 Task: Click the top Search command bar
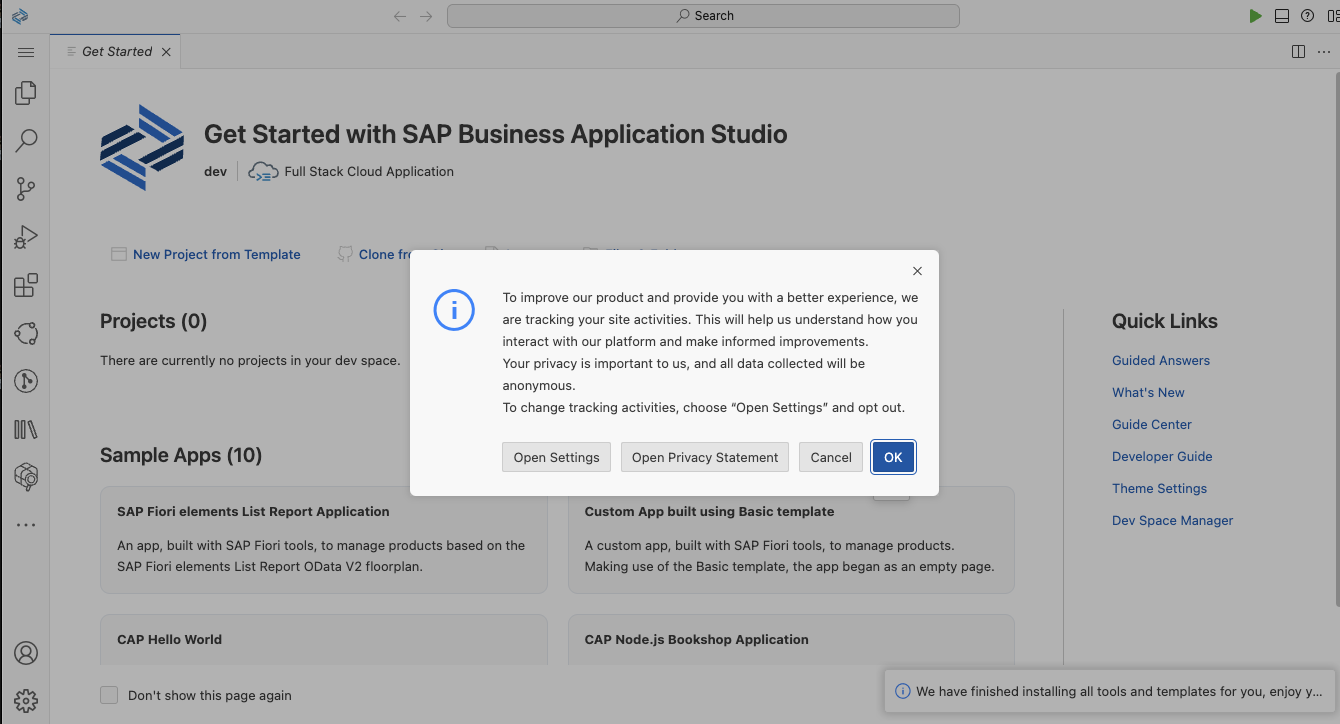703,16
